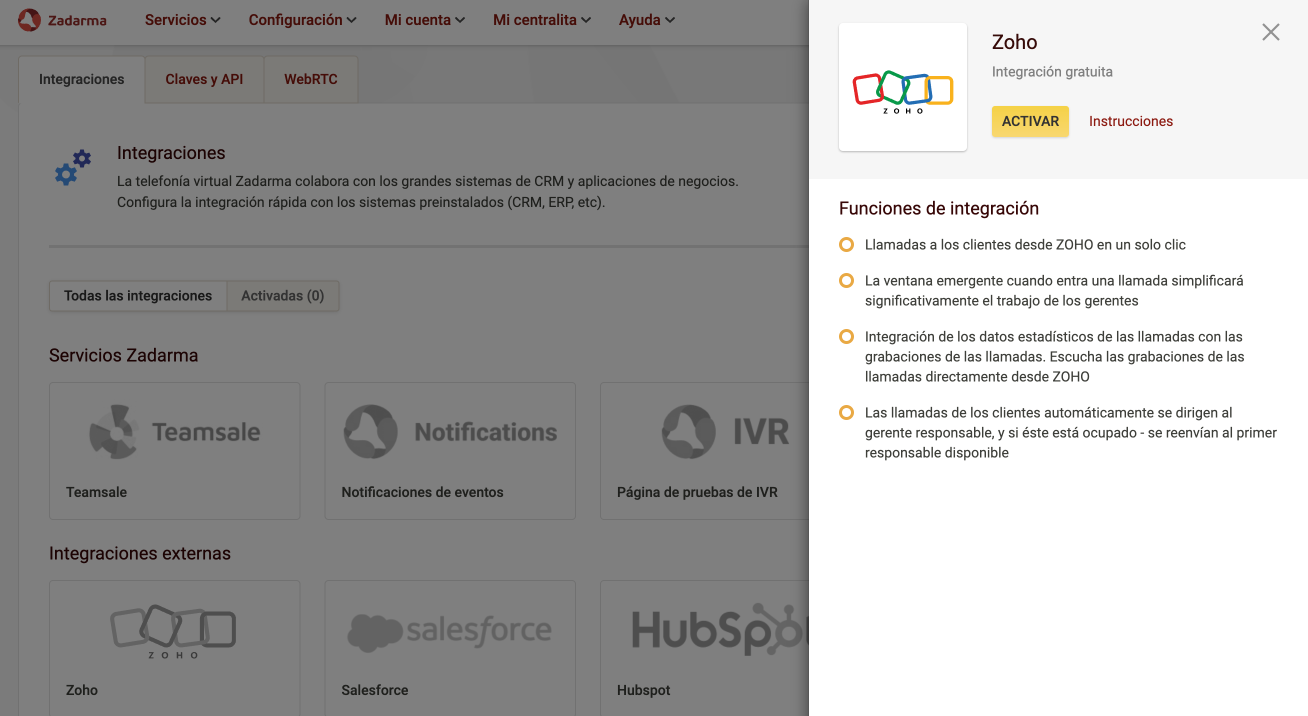1308x716 pixels.
Task: Click the Notifications logo icon
Action: pyautogui.click(x=450, y=432)
